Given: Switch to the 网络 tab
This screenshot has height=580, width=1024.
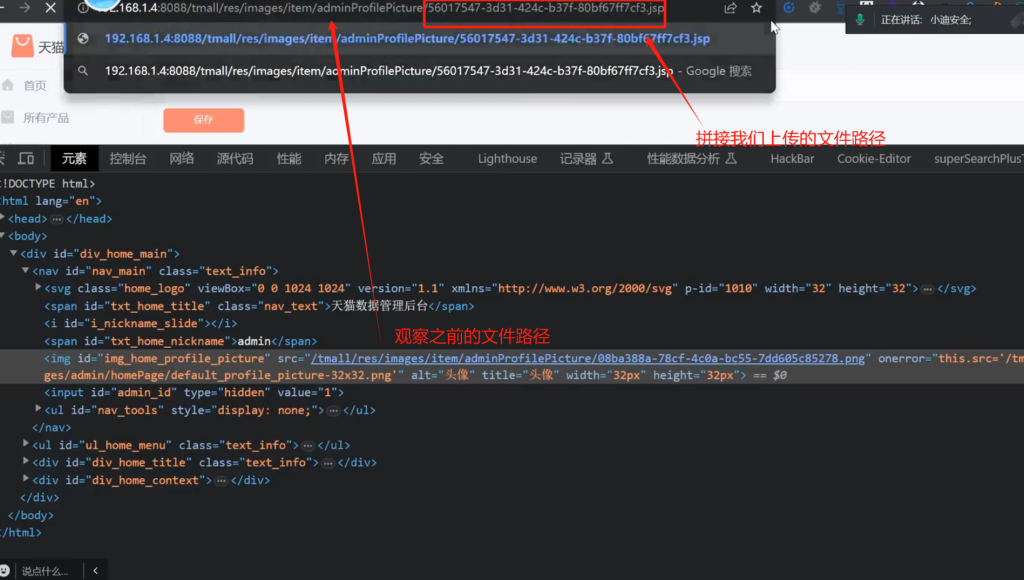Looking at the screenshot, I should [182, 159].
